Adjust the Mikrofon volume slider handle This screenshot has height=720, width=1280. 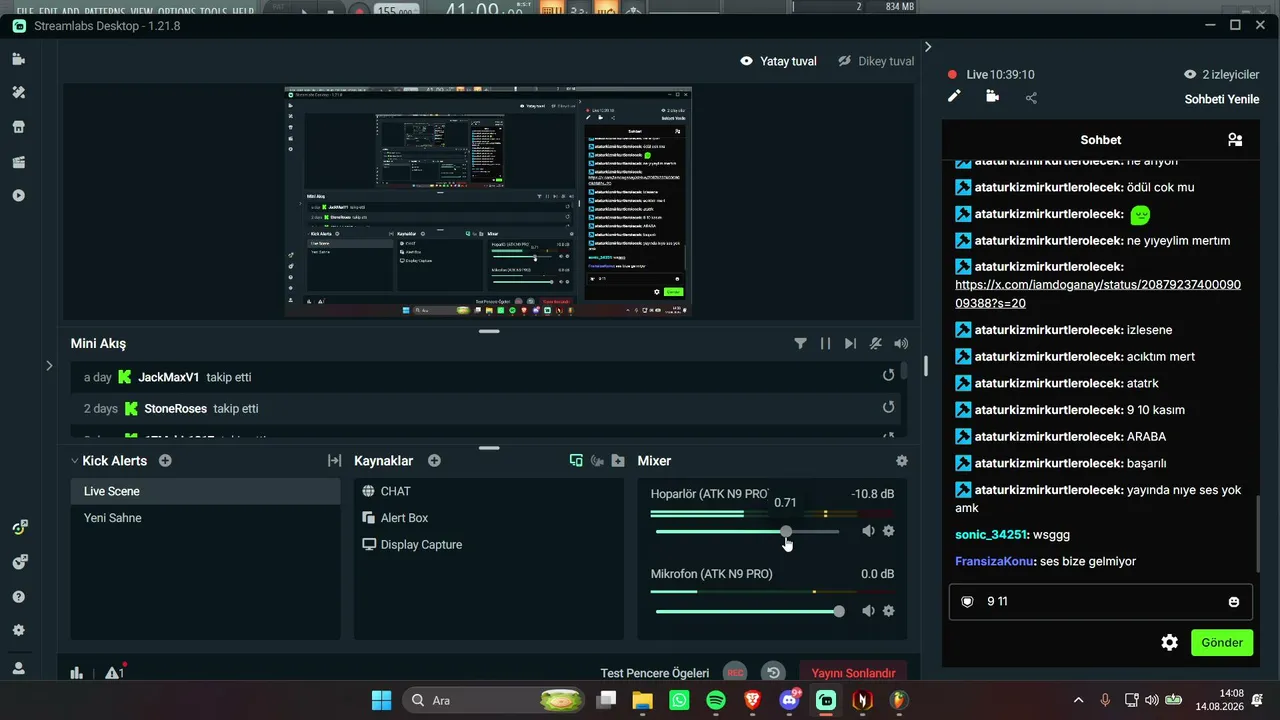coord(838,611)
